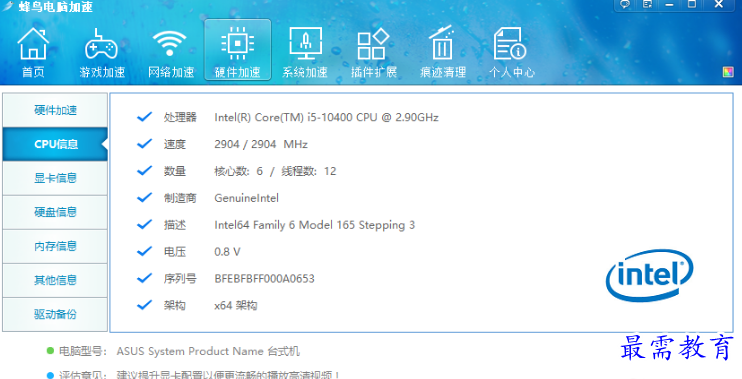Open the 游戏加速 game acceleration section
The height and width of the screenshot is (379, 742).
pos(102,52)
